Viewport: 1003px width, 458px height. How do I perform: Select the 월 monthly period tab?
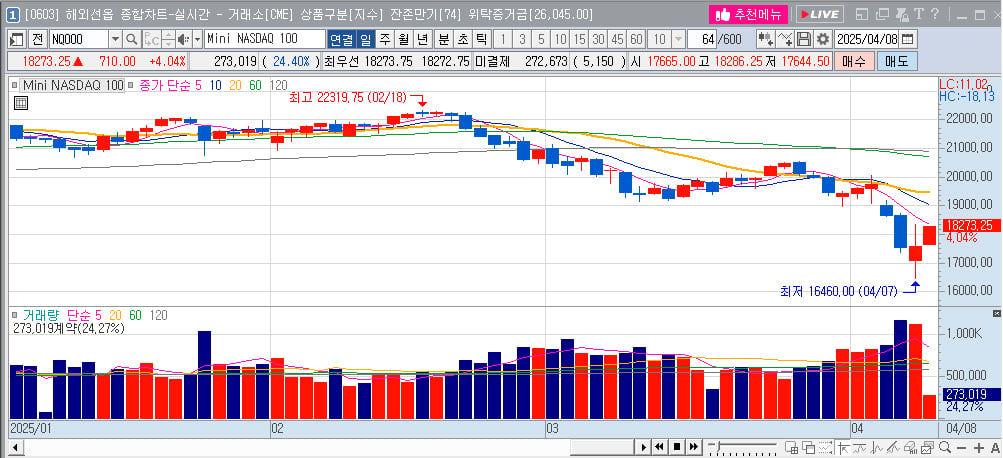[x=404, y=39]
